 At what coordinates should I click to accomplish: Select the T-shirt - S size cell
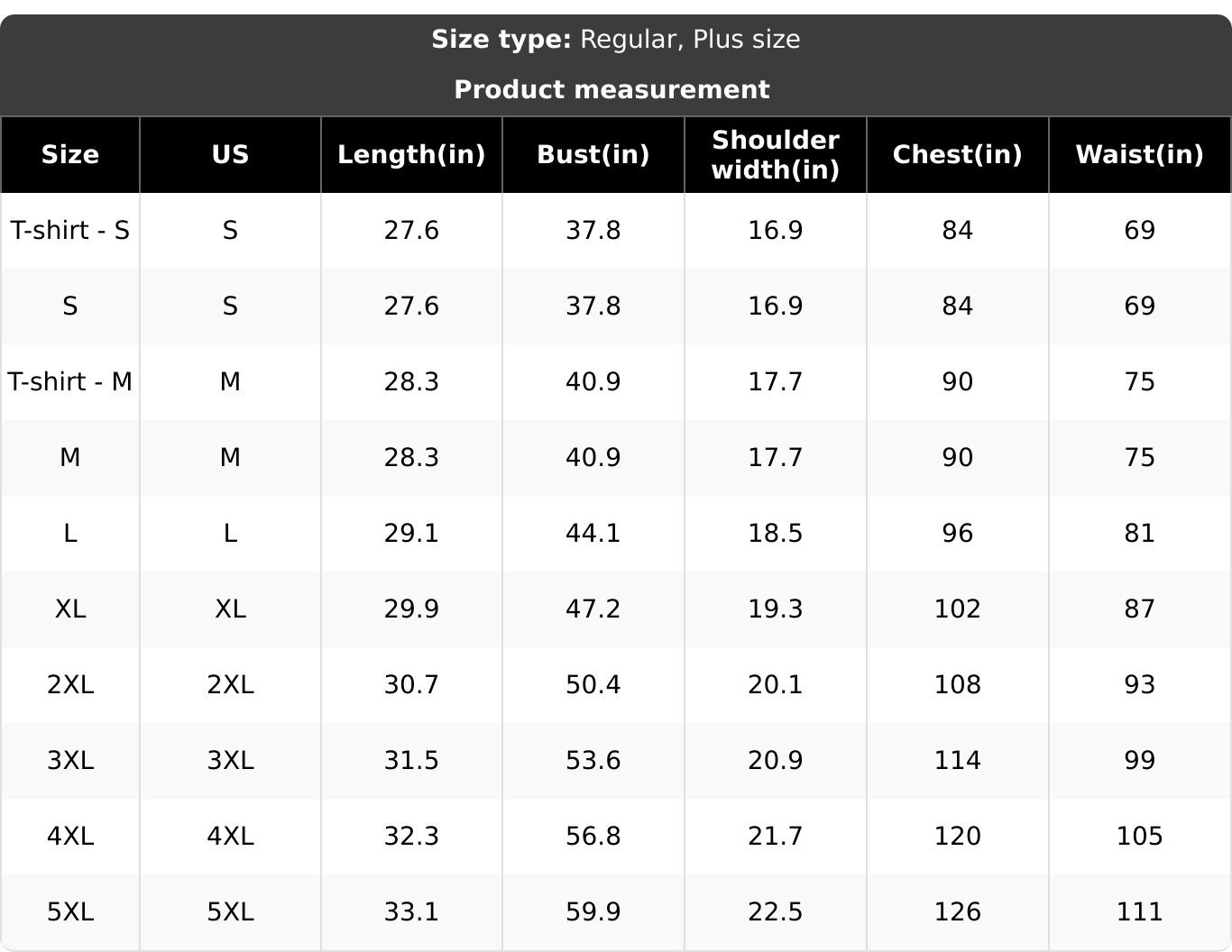point(70,230)
